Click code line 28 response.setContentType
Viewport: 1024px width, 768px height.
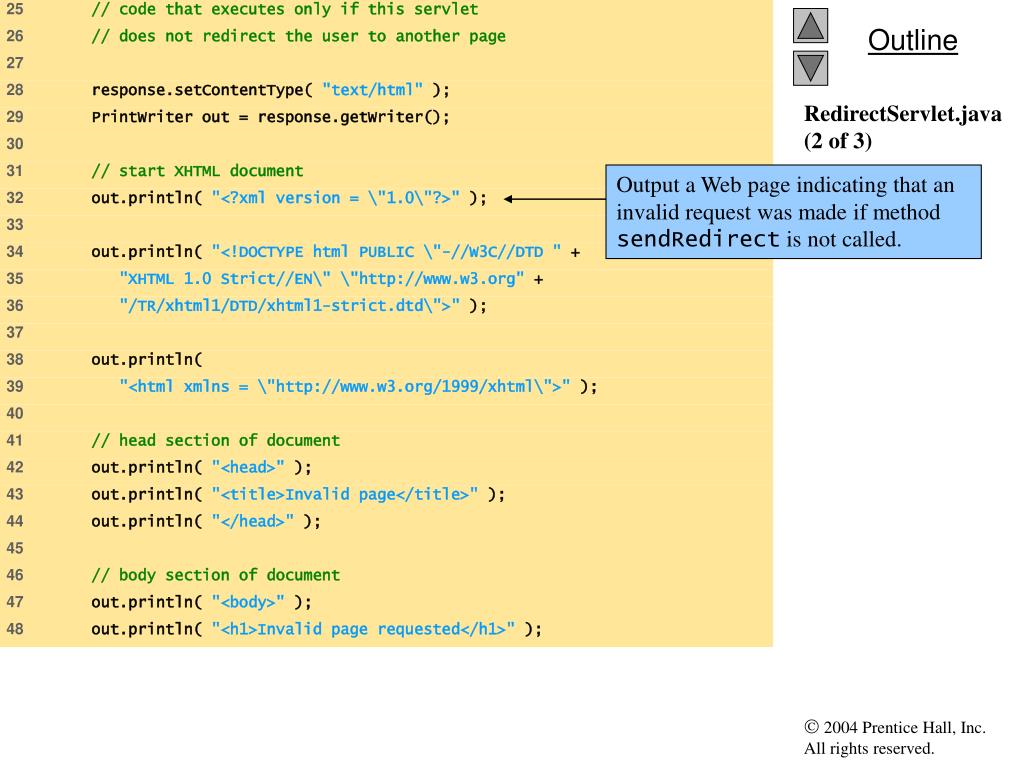coord(270,89)
